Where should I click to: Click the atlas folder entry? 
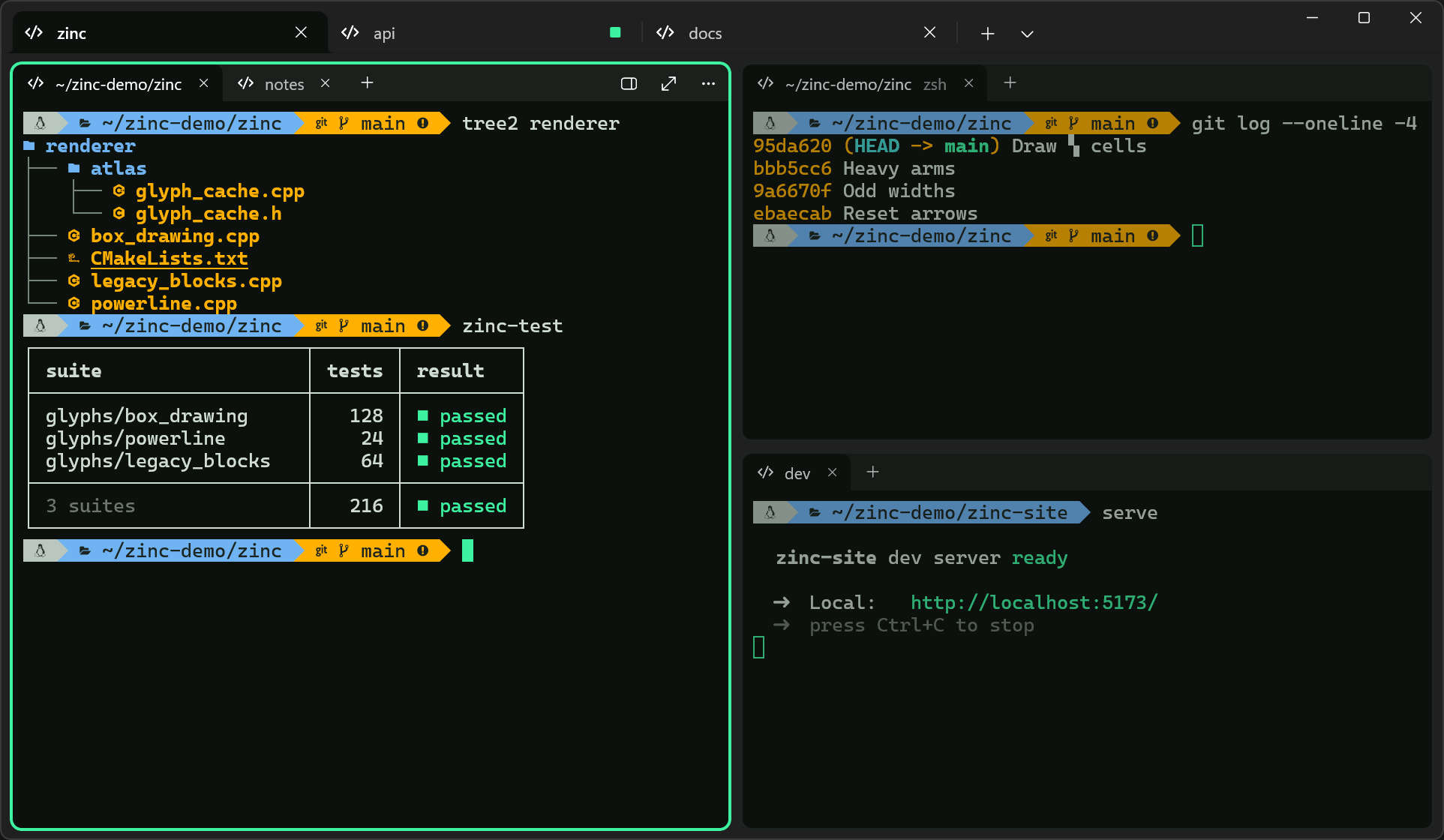click(x=119, y=168)
